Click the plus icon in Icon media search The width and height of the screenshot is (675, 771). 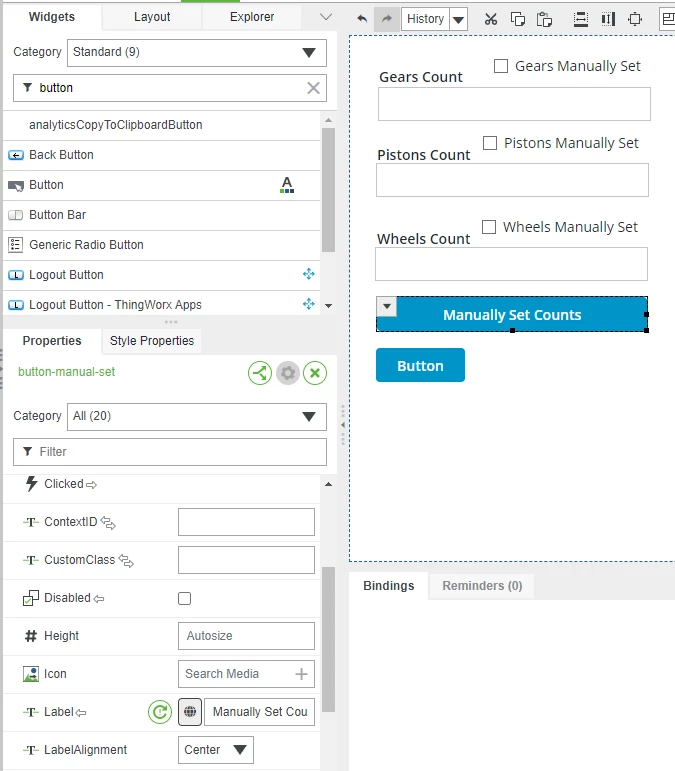pyautogui.click(x=301, y=674)
